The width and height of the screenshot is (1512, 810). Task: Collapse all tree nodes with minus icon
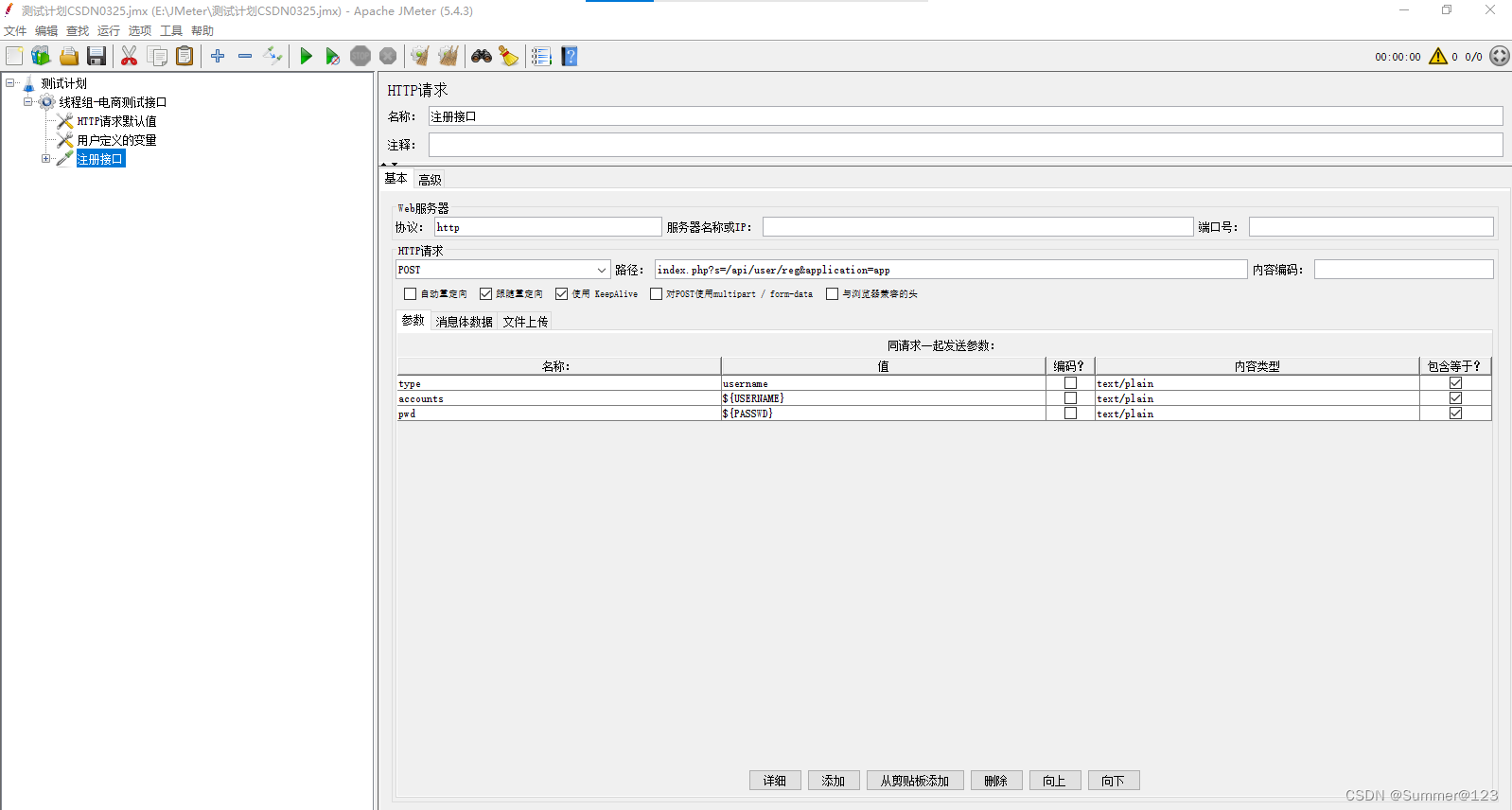pos(245,57)
